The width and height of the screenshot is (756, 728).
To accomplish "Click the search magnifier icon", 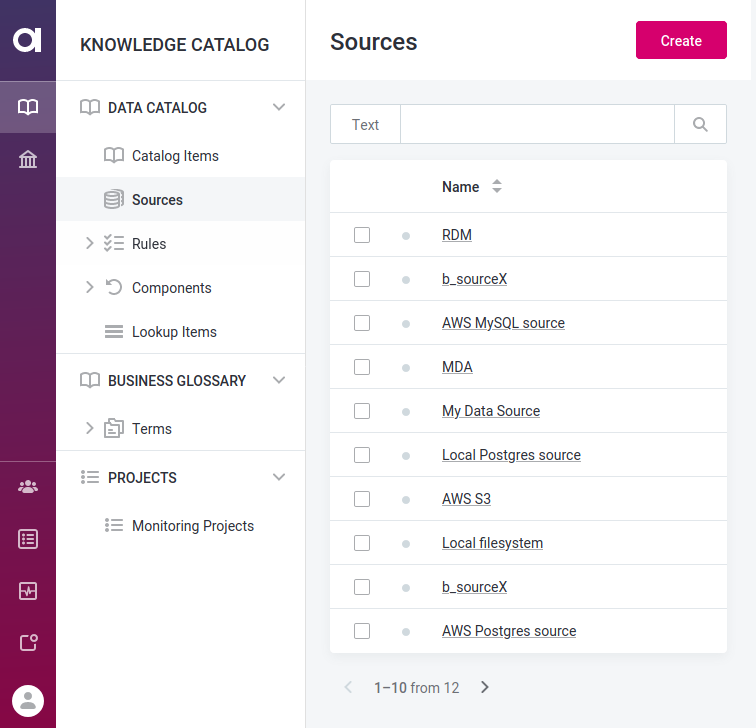I will pyautogui.click(x=700, y=125).
